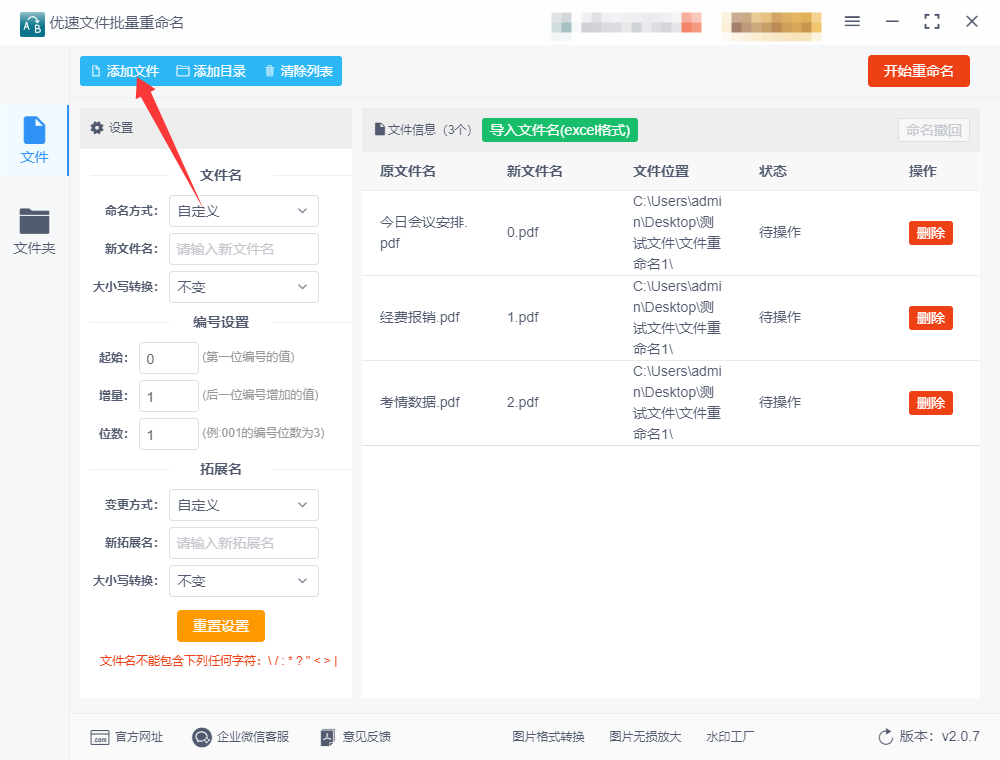Viewport: 1000px width, 760px height.
Task: Click the fullscreen toggle icon
Action: coord(932,22)
